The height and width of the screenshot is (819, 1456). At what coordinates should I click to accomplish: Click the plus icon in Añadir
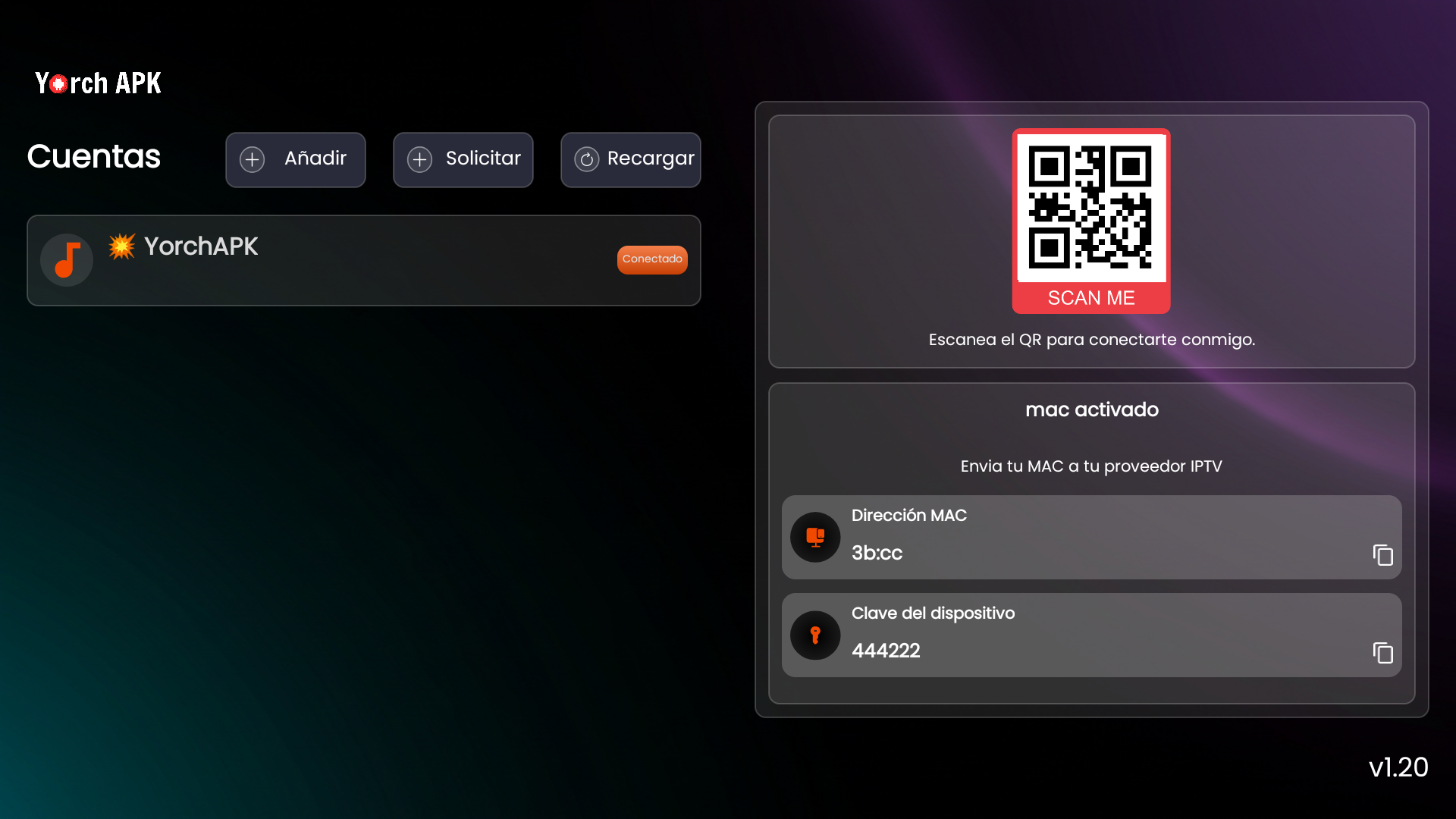coord(253,159)
